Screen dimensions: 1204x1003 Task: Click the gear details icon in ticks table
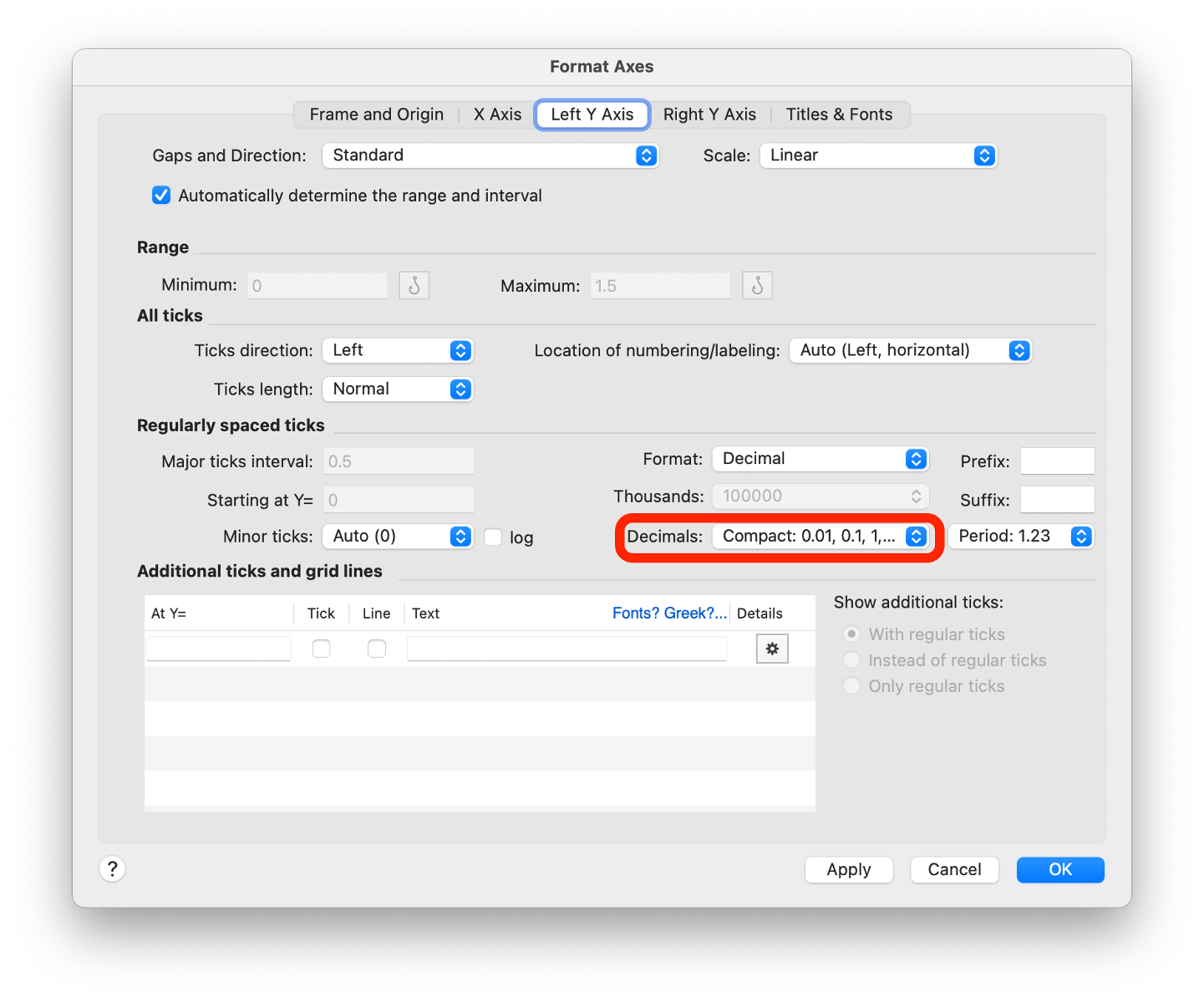772,649
